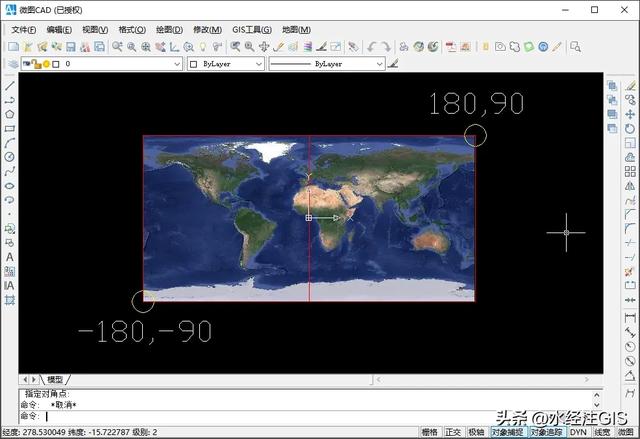
Task: Click the 极轴 polar button
Action: [x=477, y=432]
